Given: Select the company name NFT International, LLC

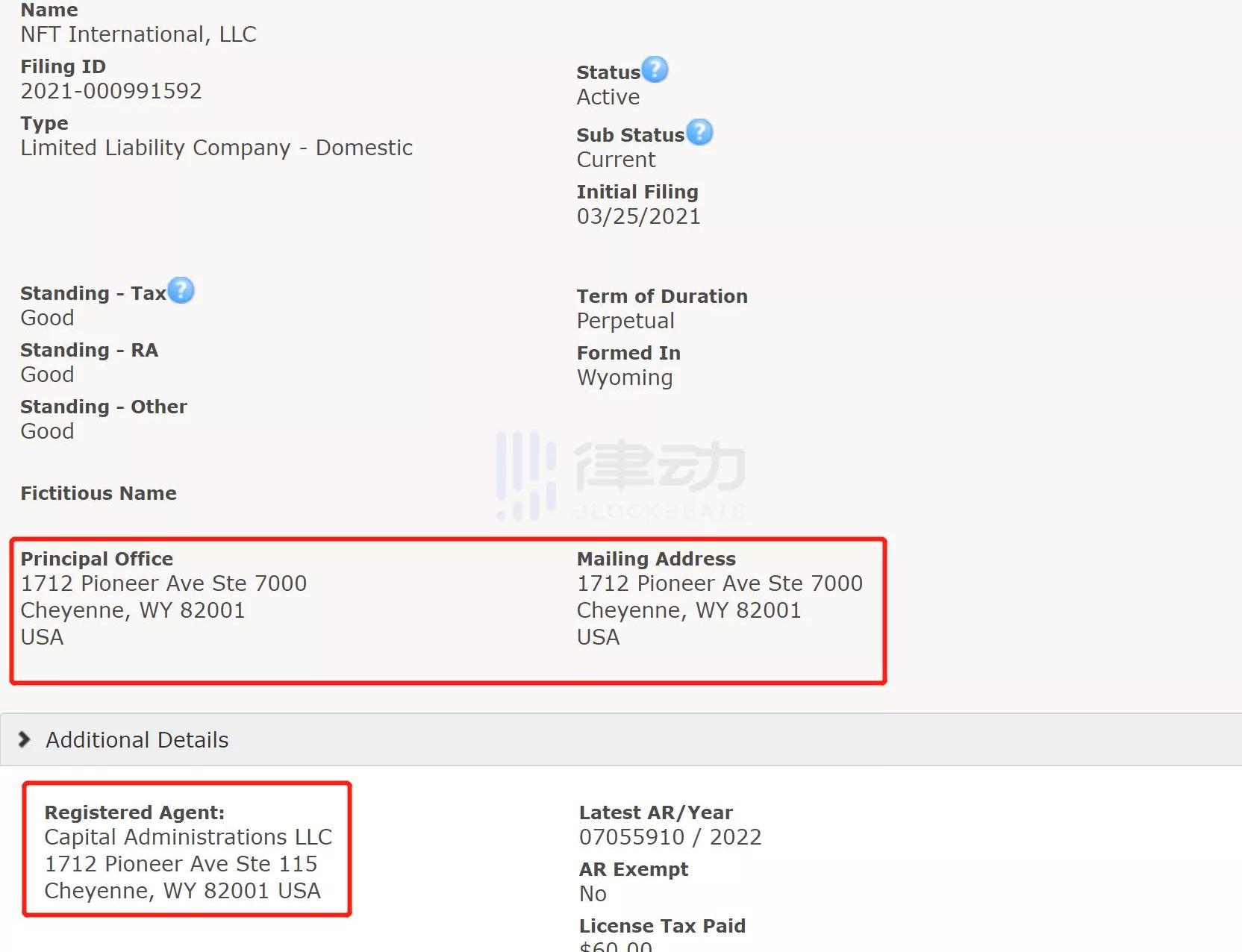Looking at the screenshot, I should 138,34.
